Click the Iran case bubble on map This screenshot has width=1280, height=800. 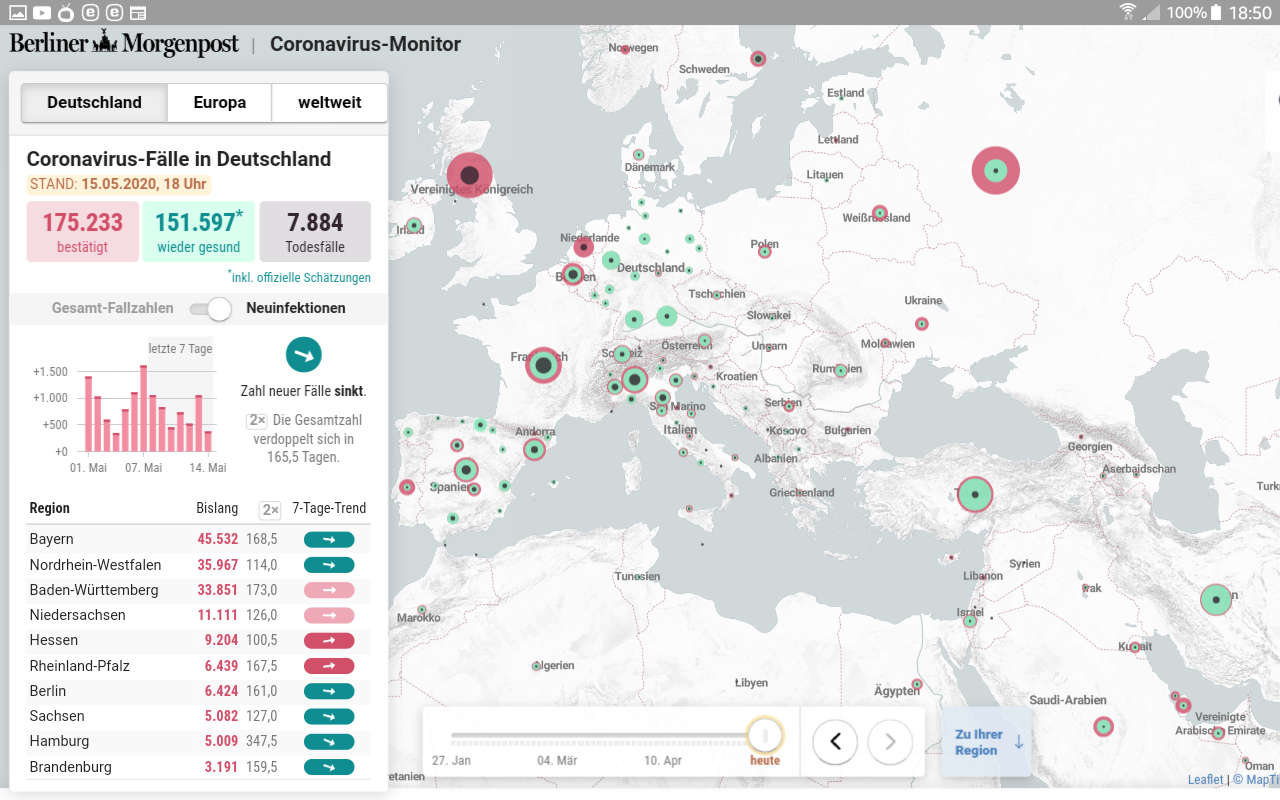(x=1216, y=600)
